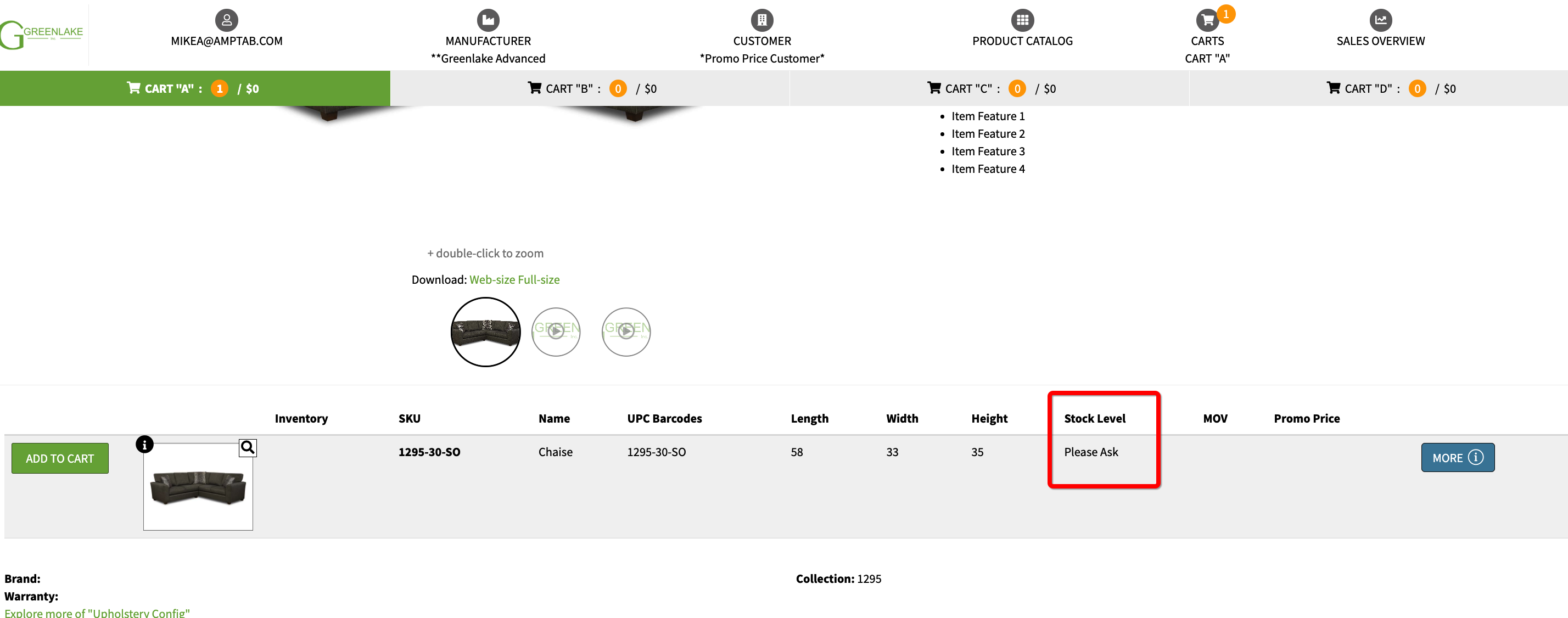Open the Sales Overview chart icon
Image resolution: width=1568 pixels, height=618 pixels.
tap(1380, 20)
